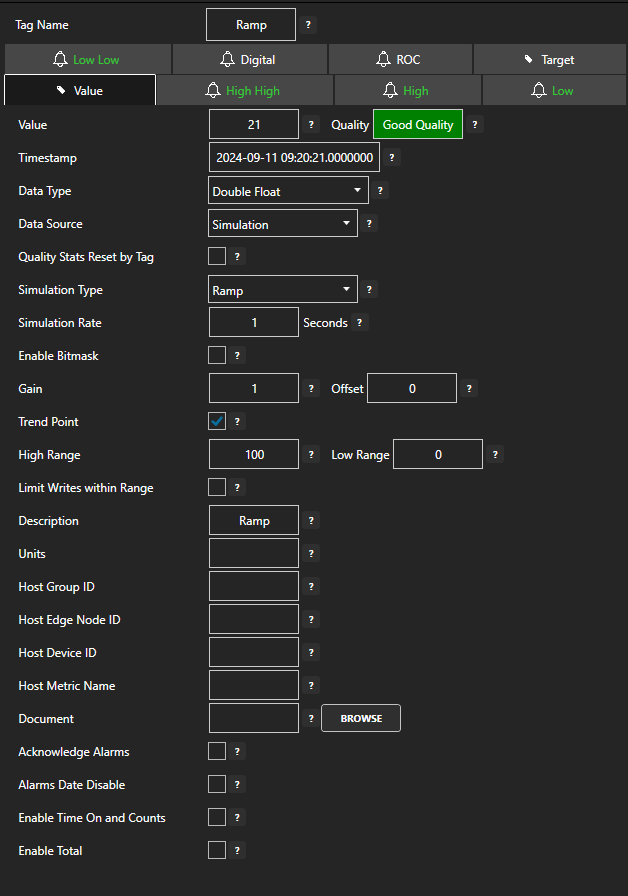
Task: Open the Simulation Type dropdown
Action: point(283,290)
